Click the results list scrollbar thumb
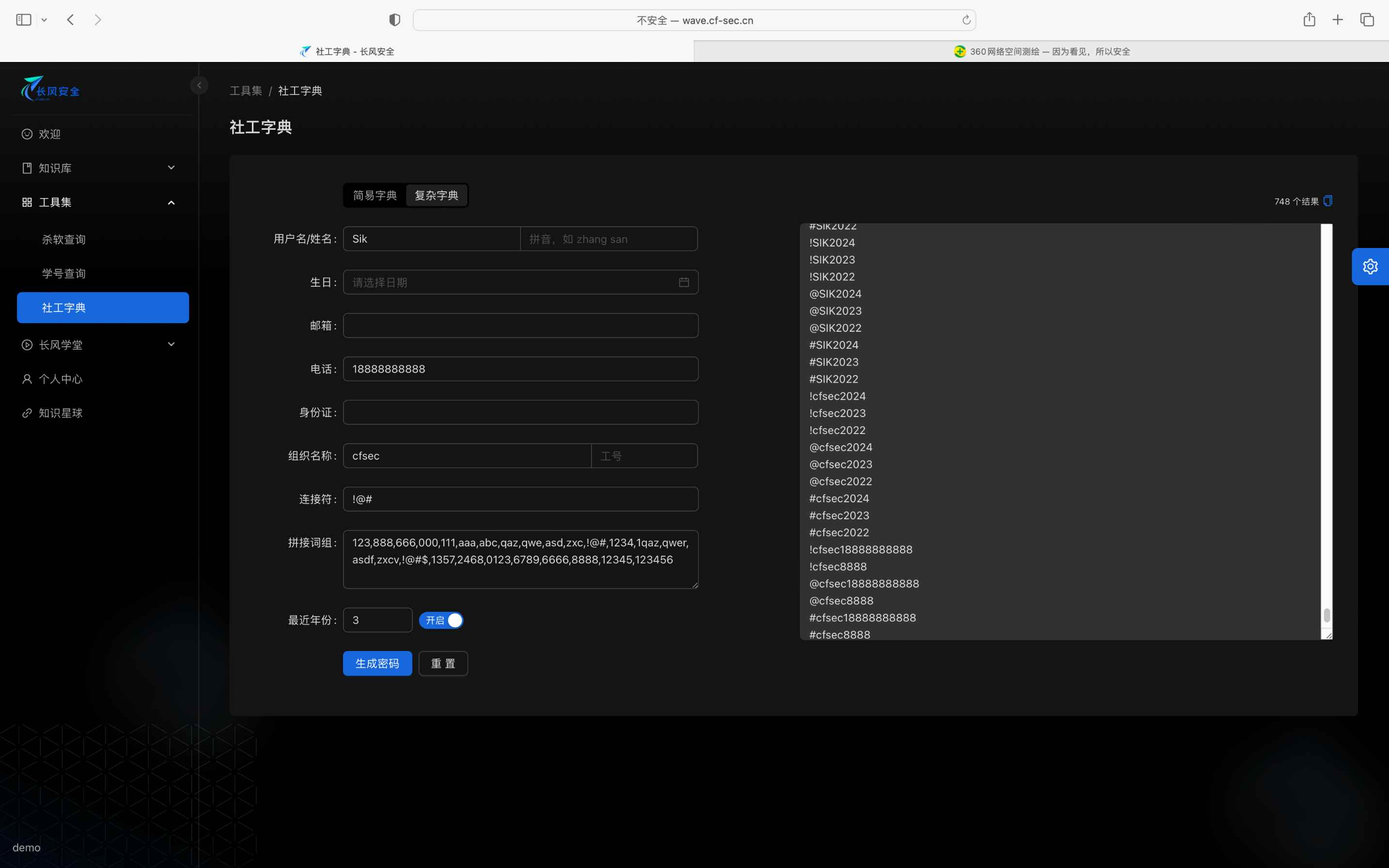The width and height of the screenshot is (1389, 868). click(1327, 615)
